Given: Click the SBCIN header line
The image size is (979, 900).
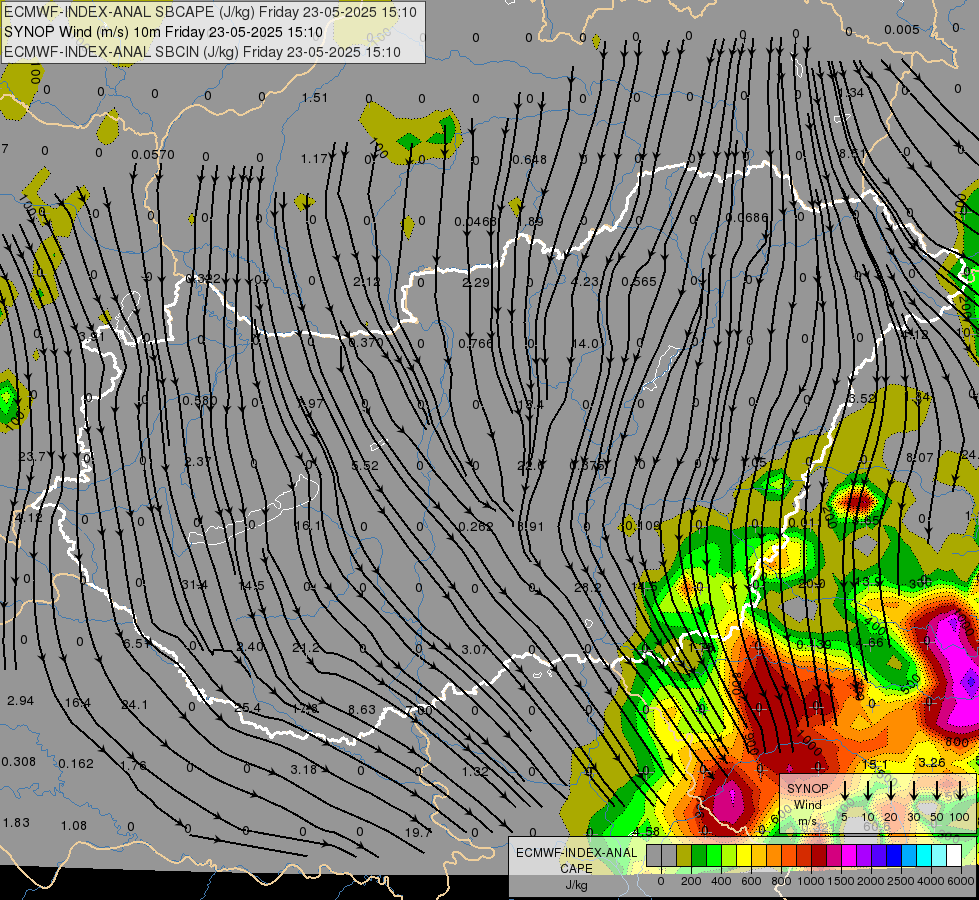Looking at the screenshot, I should 202,52.
